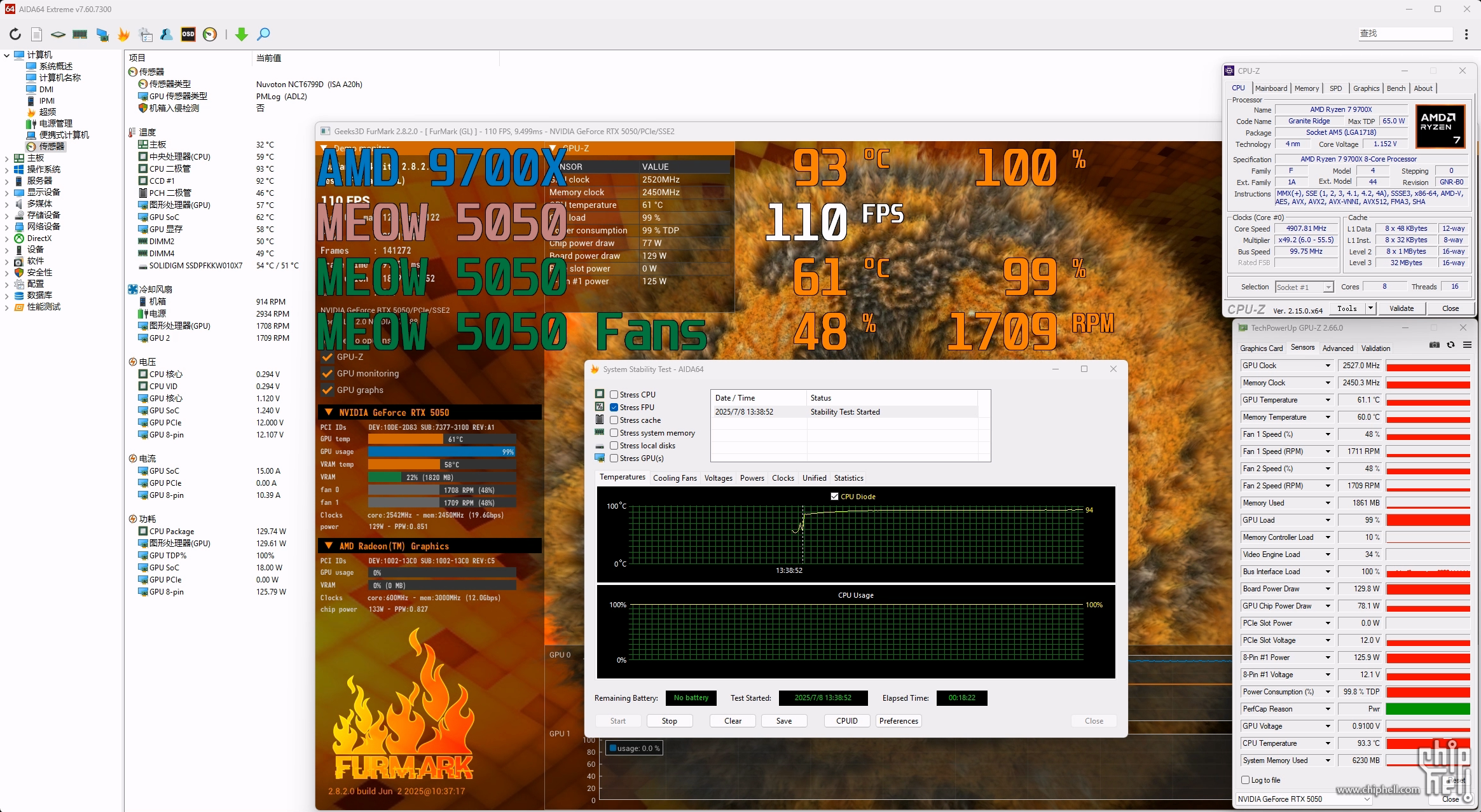1481x812 pixels.
Task: Open the GPU Clock sensor dropdown in GPU-Z
Action: pyautogui.click(x=1328, y=366)
